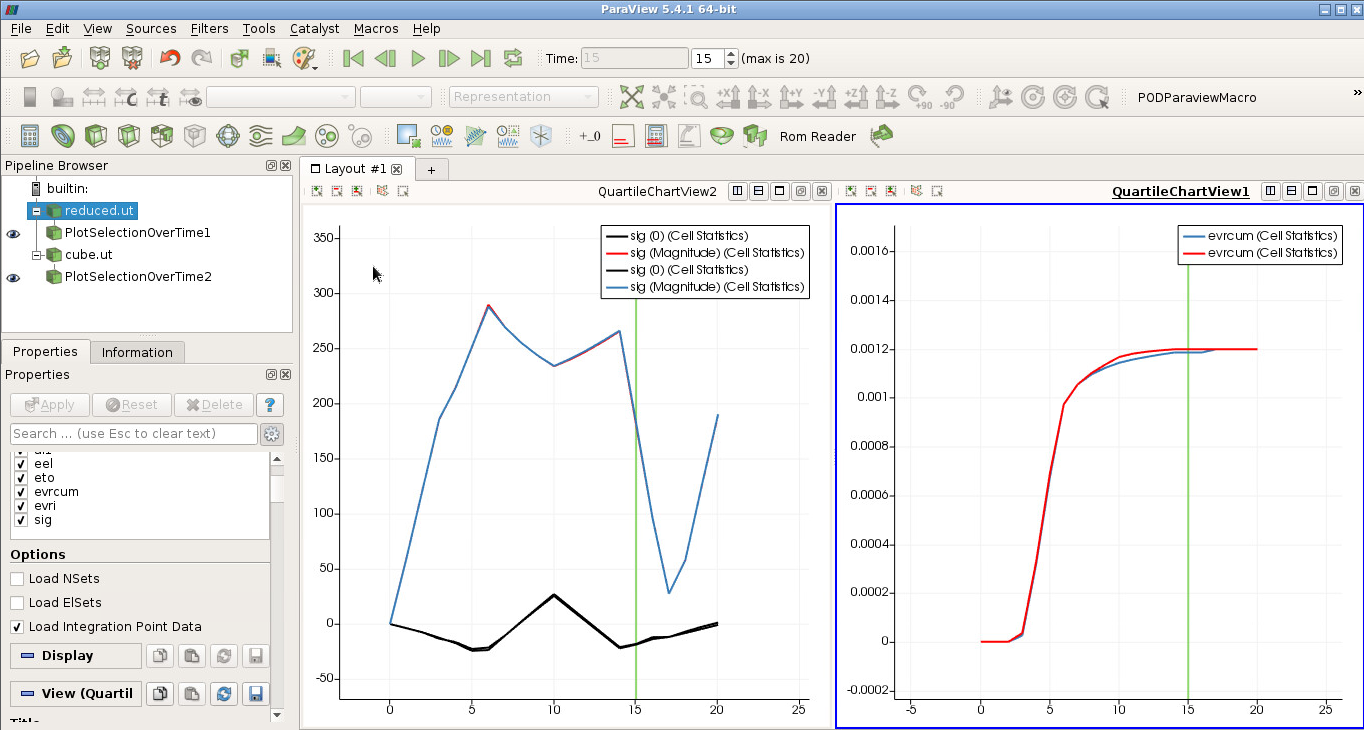Screen dimensions: 1364x730
Task: Click the Reset camera icon
Action: (632, 97)
